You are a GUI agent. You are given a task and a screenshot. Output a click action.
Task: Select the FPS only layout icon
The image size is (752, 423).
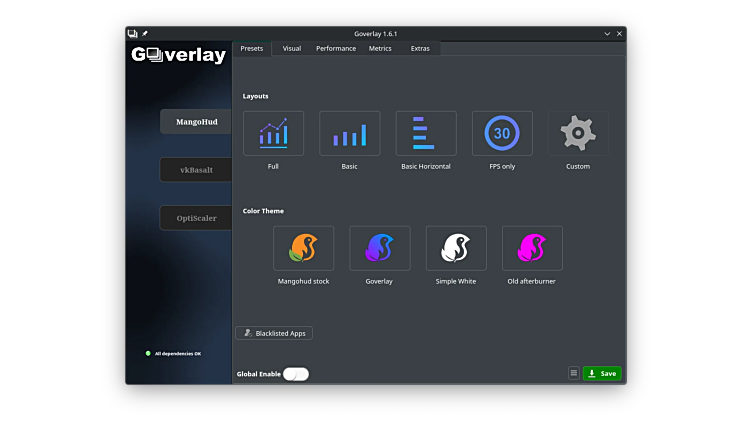(x=502, y=133)
